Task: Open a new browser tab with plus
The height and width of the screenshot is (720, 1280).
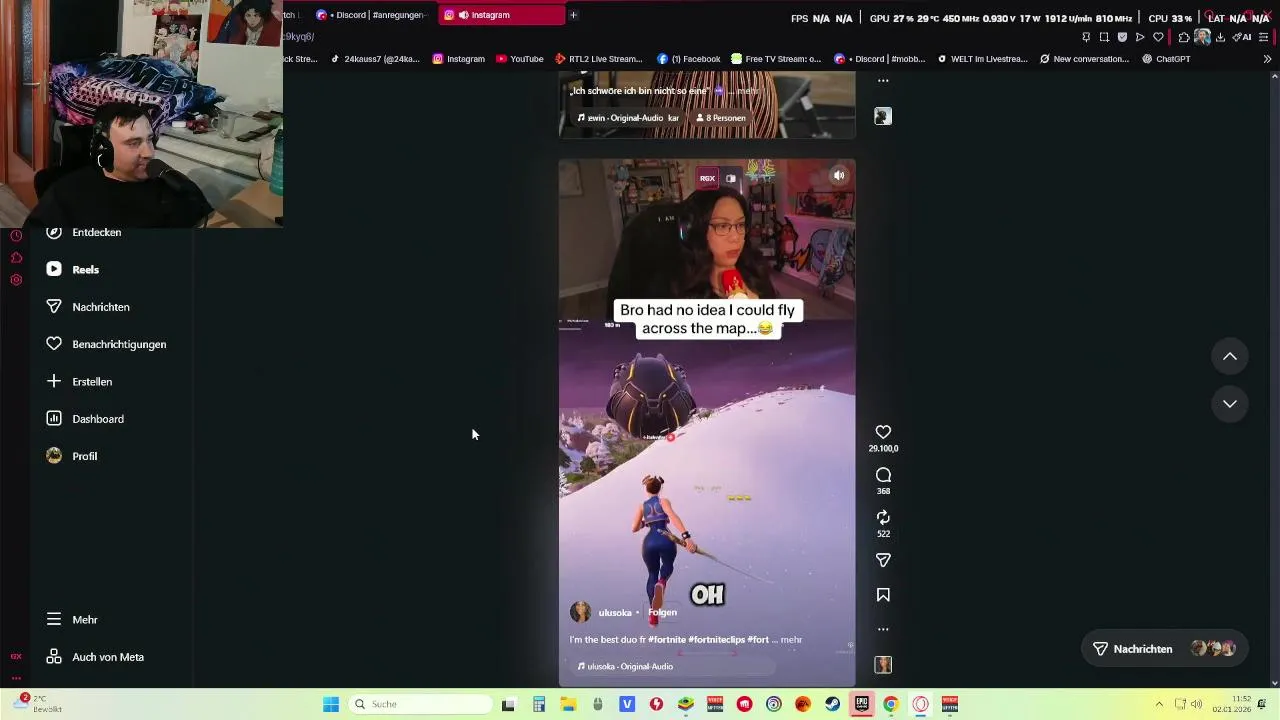Action: point(573,15)
